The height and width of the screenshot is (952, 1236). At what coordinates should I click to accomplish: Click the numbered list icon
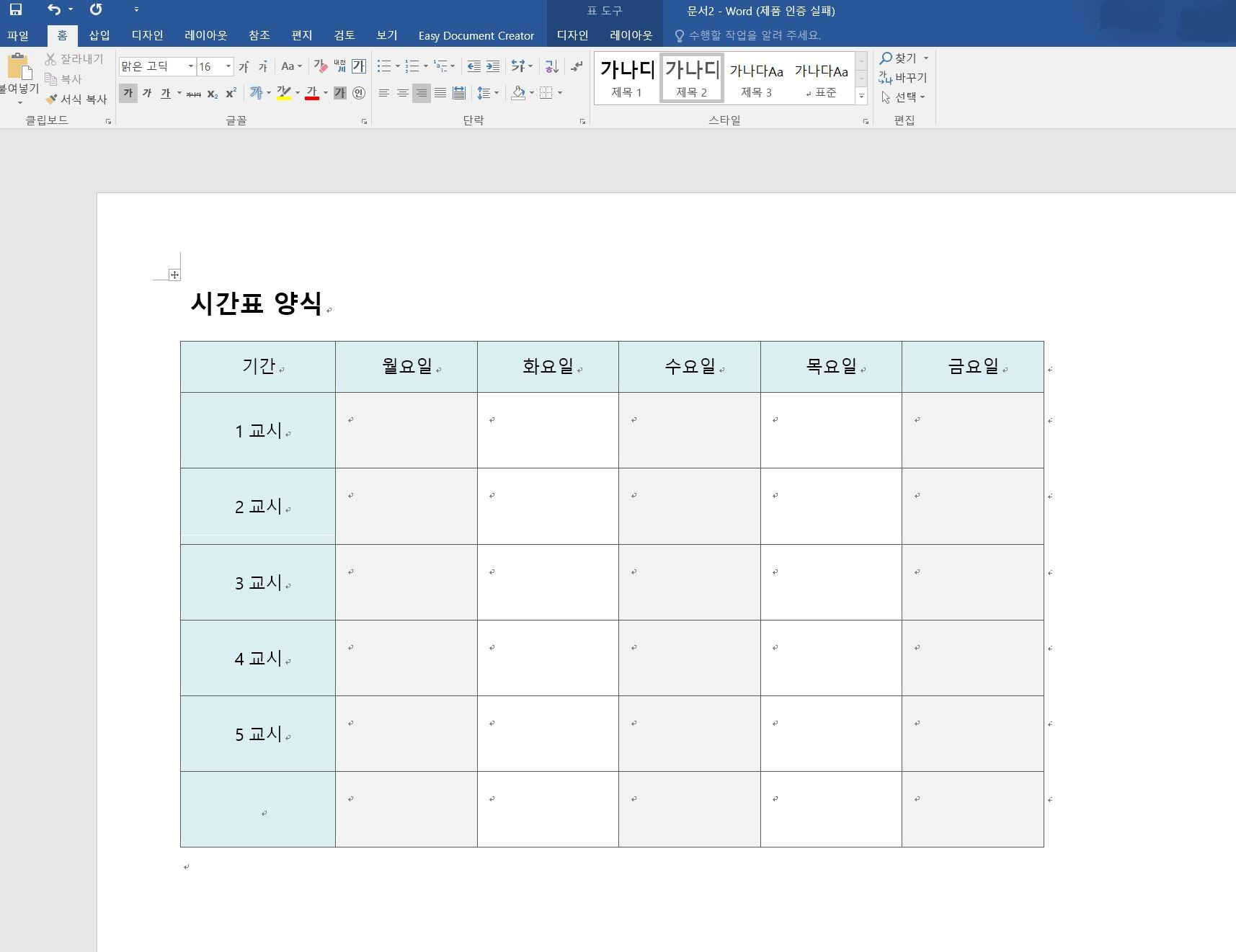tap(412, 66)
